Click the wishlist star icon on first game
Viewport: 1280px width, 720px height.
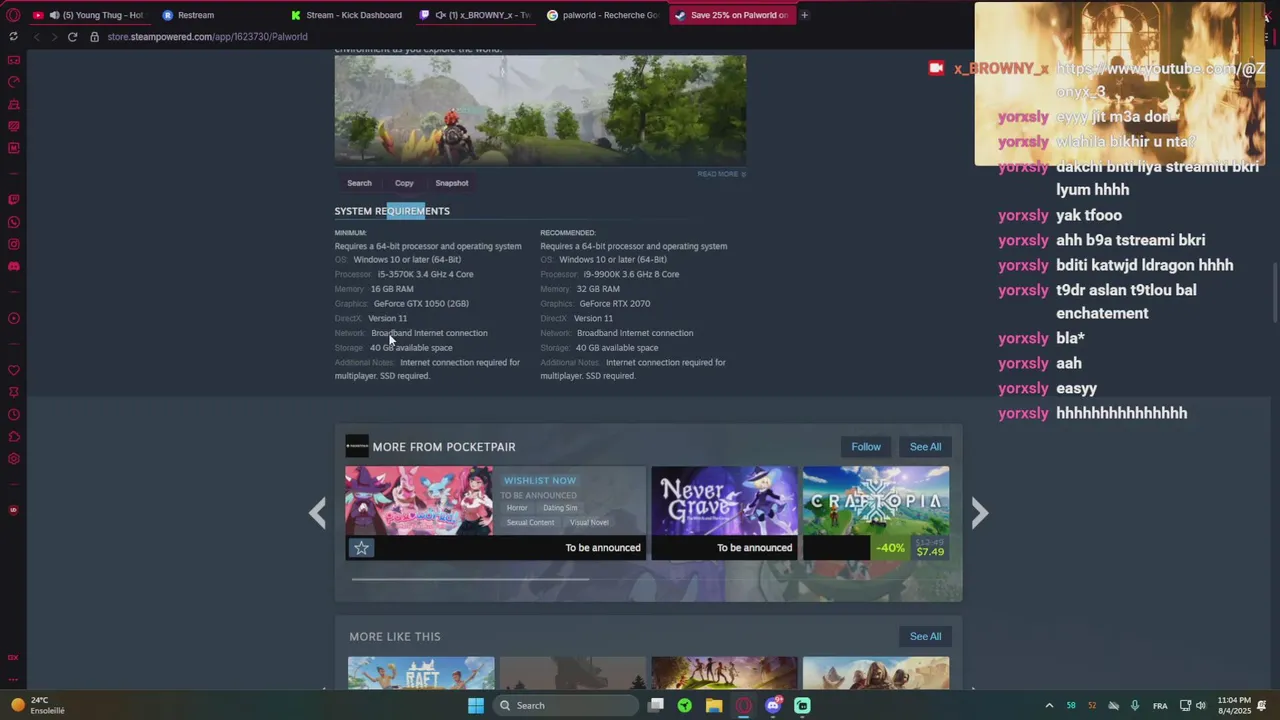[361, 548]
